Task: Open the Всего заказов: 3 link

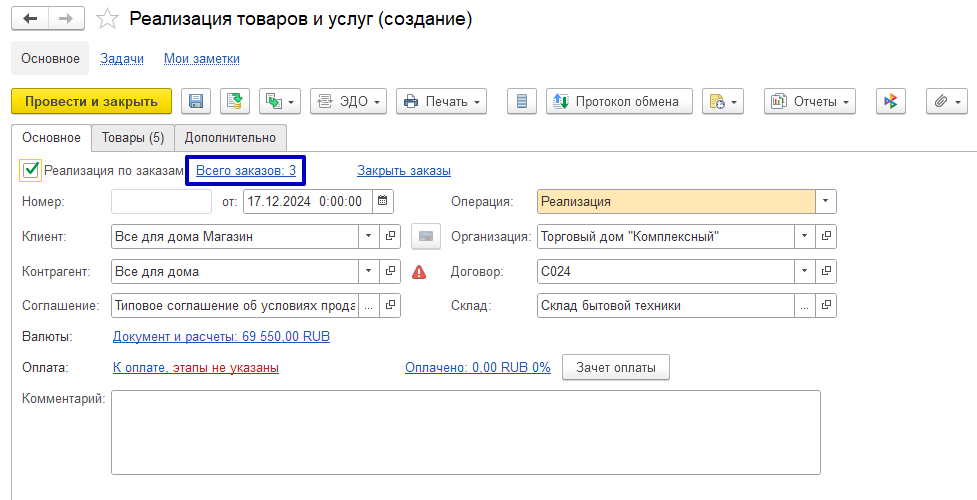Action: pyautogui.click(x=246, y=170)
